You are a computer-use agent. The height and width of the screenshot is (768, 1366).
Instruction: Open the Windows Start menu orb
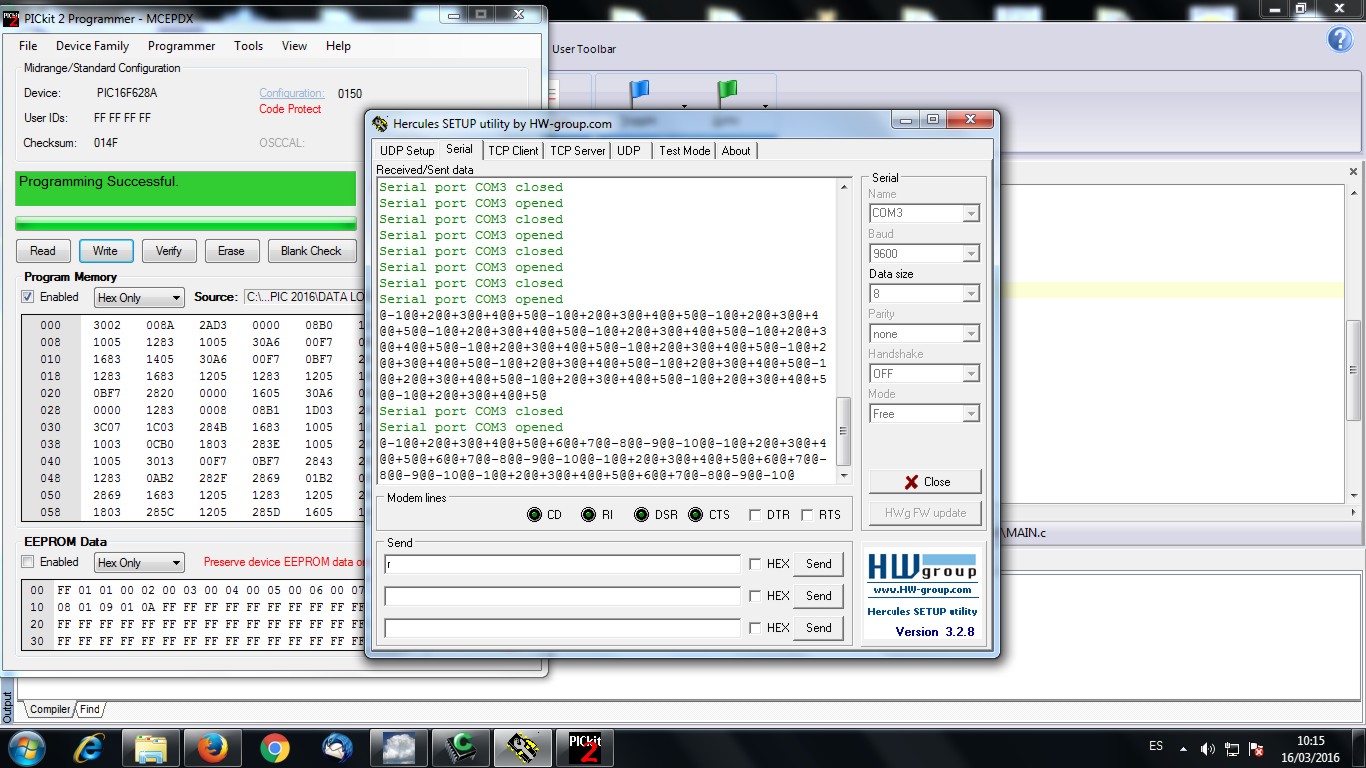click(x=26, y=747)
